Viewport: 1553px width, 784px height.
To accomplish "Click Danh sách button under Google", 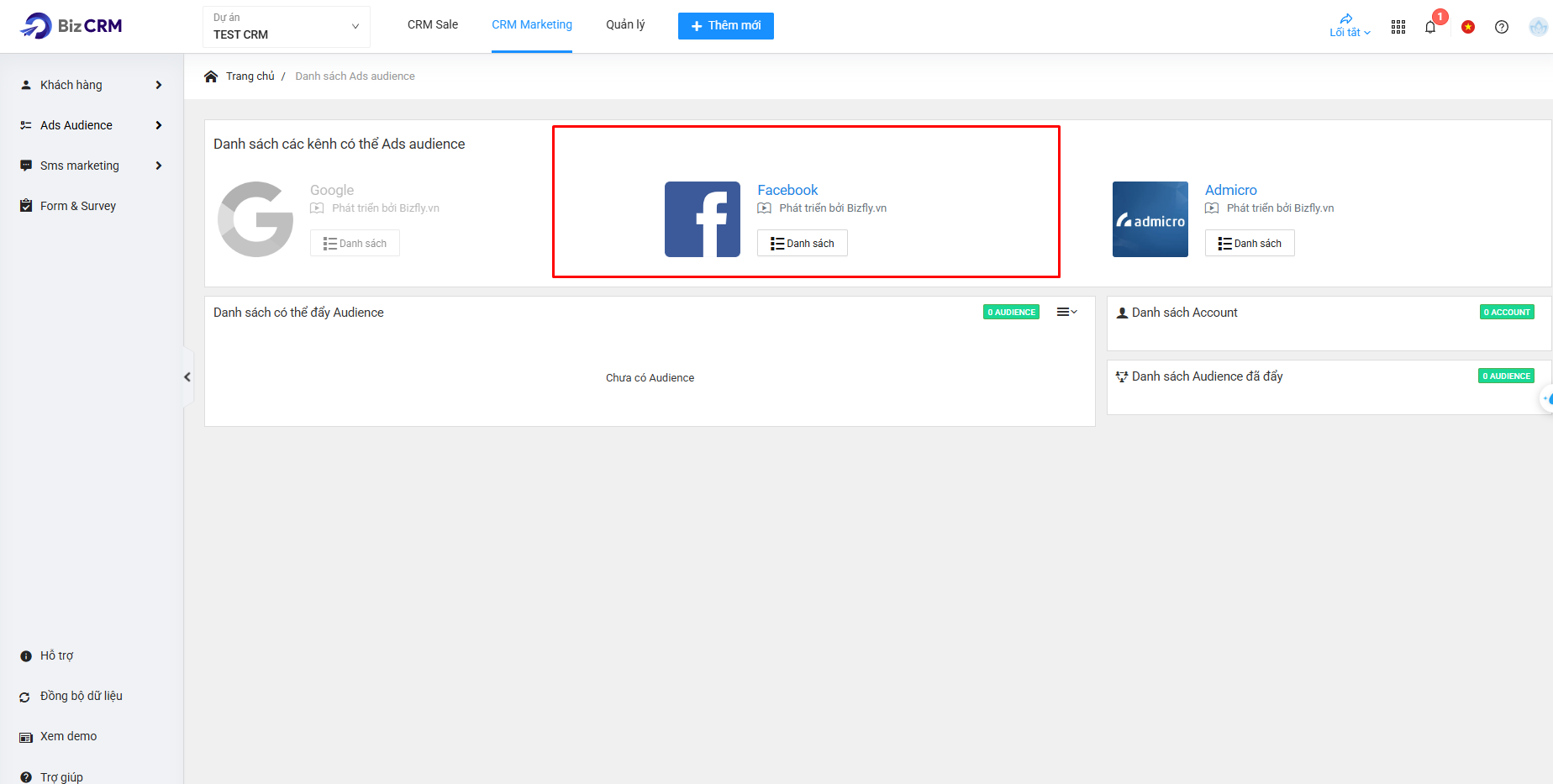I will click(x=355, y=243).
